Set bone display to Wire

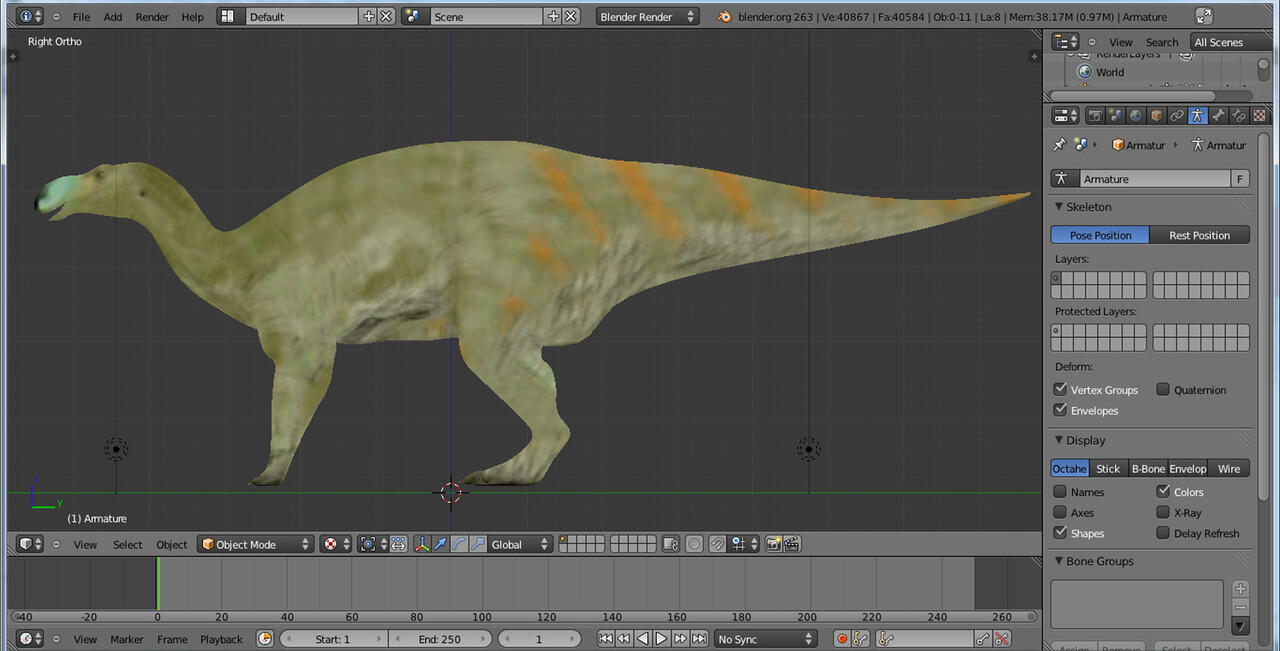click(x=1229, y=468)
